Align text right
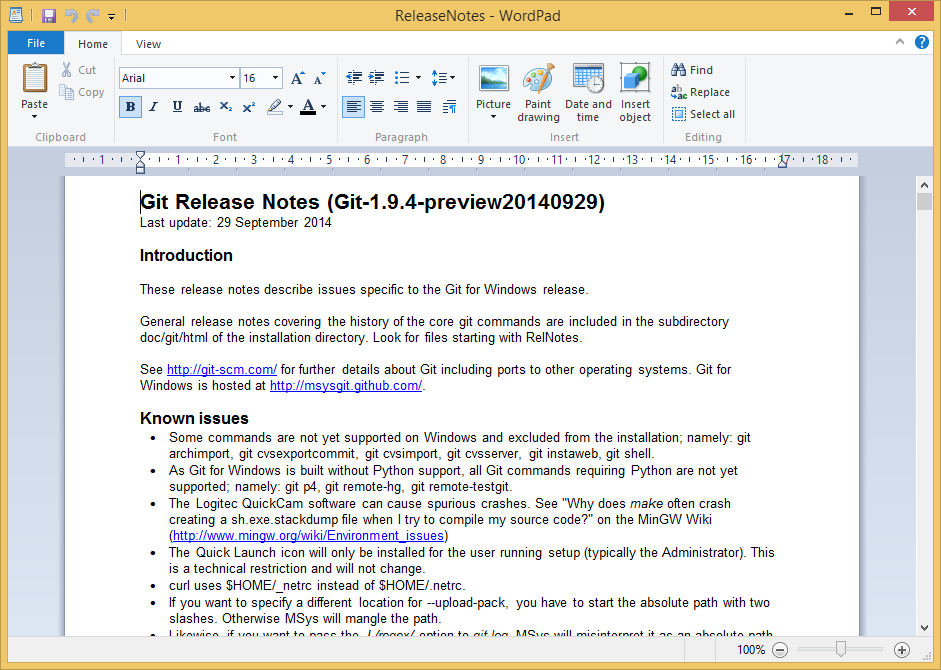The image size is (941, 670). [x=400, y=107]
